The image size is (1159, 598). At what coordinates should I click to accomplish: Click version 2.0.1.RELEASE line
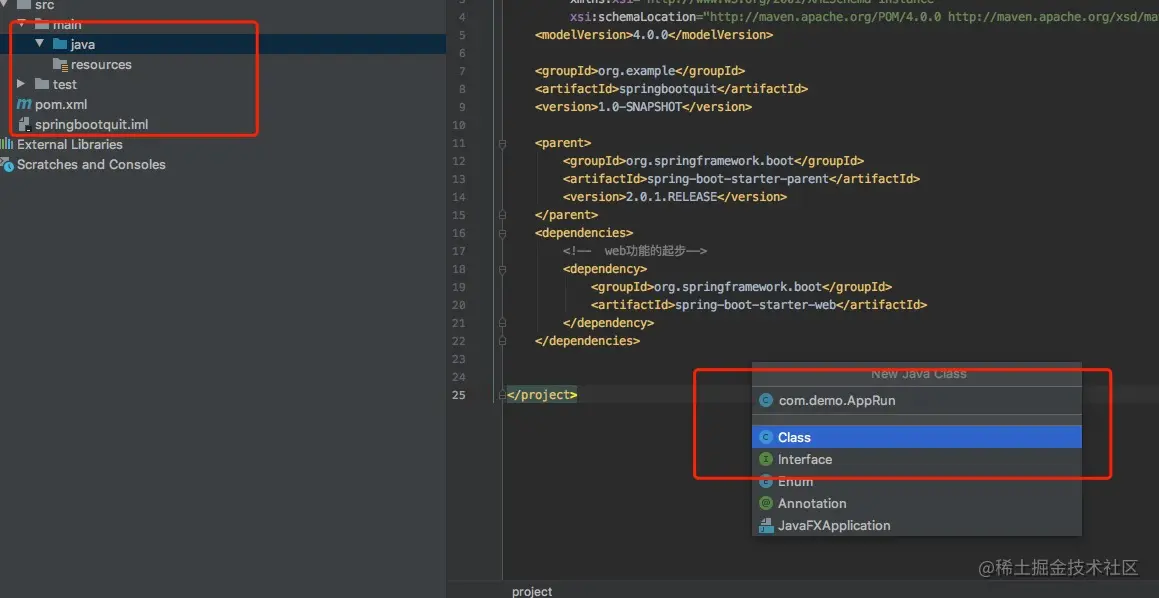[675, 197]
